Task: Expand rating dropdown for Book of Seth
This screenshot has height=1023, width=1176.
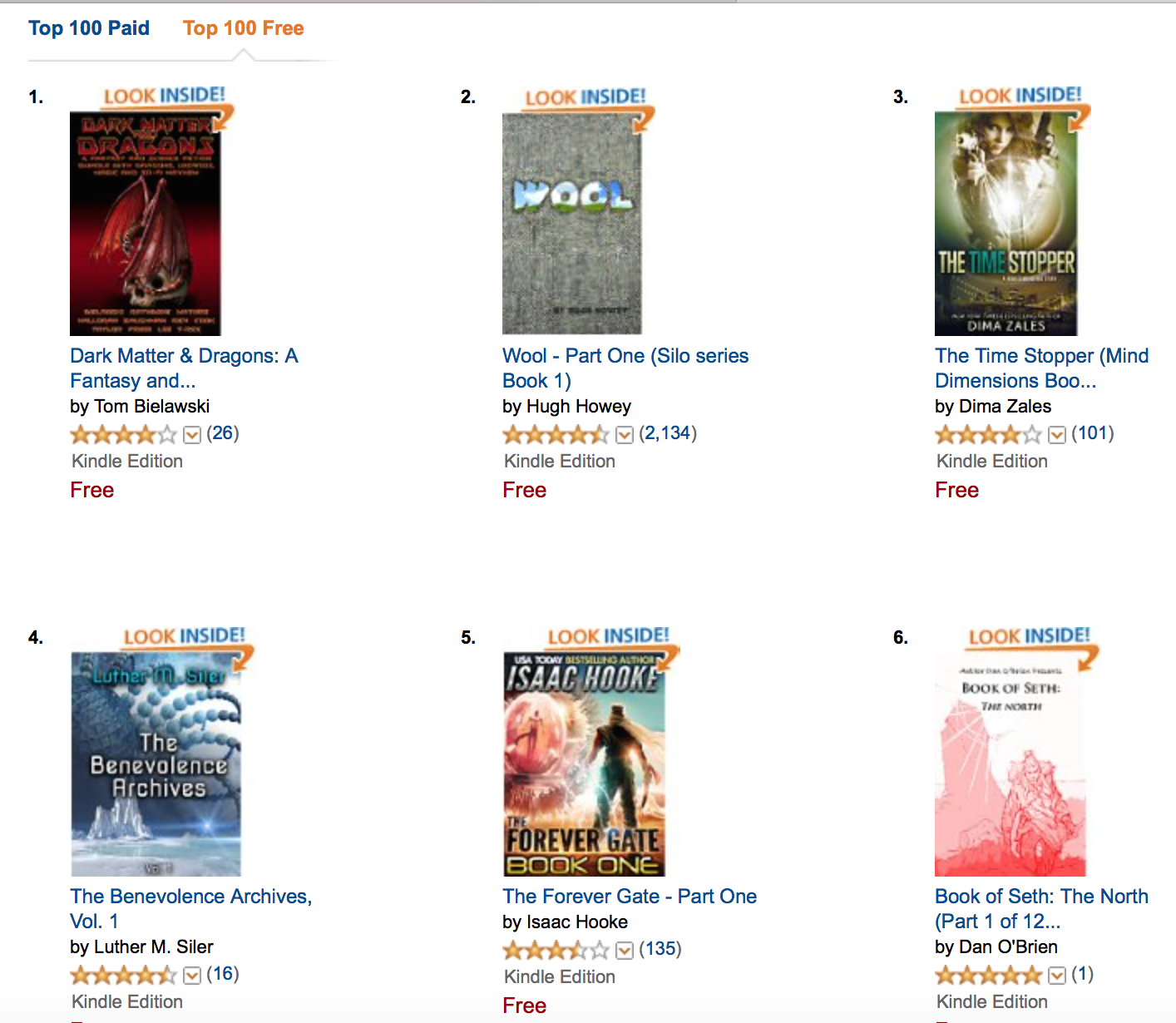Action: (x=1057, y=976)
